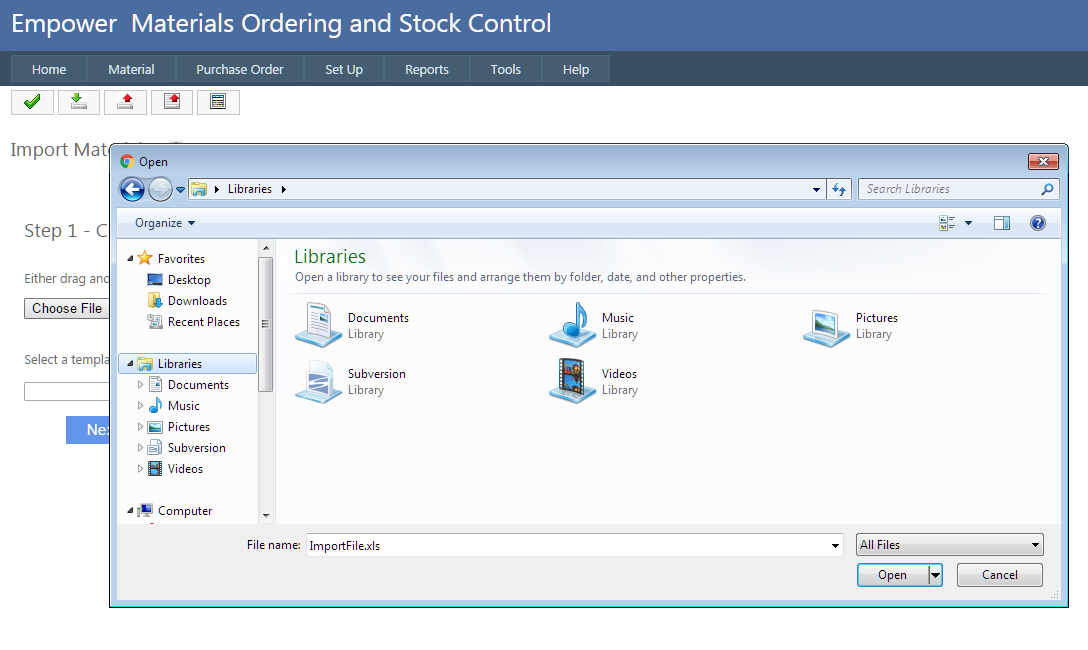Click the calculator toolbar icon
1088x650 pixels.
(218, 102)
